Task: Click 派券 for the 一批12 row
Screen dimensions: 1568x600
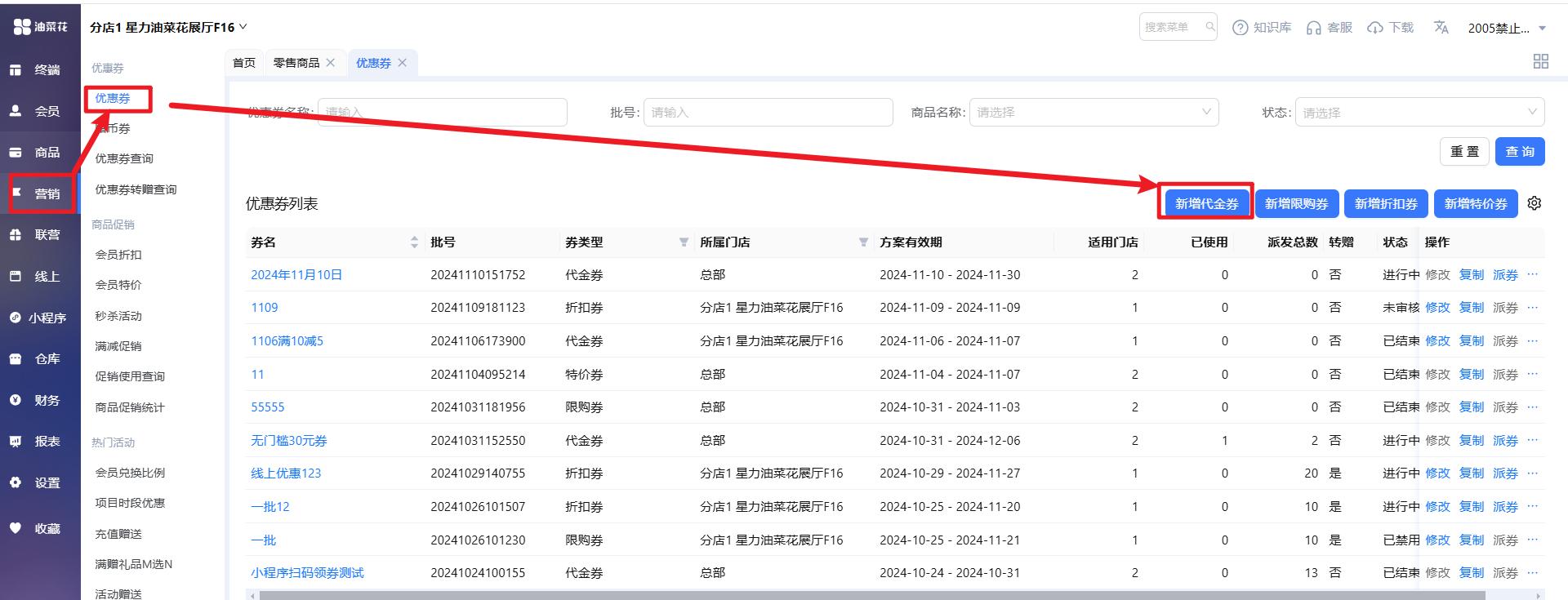Action: 1505,507
